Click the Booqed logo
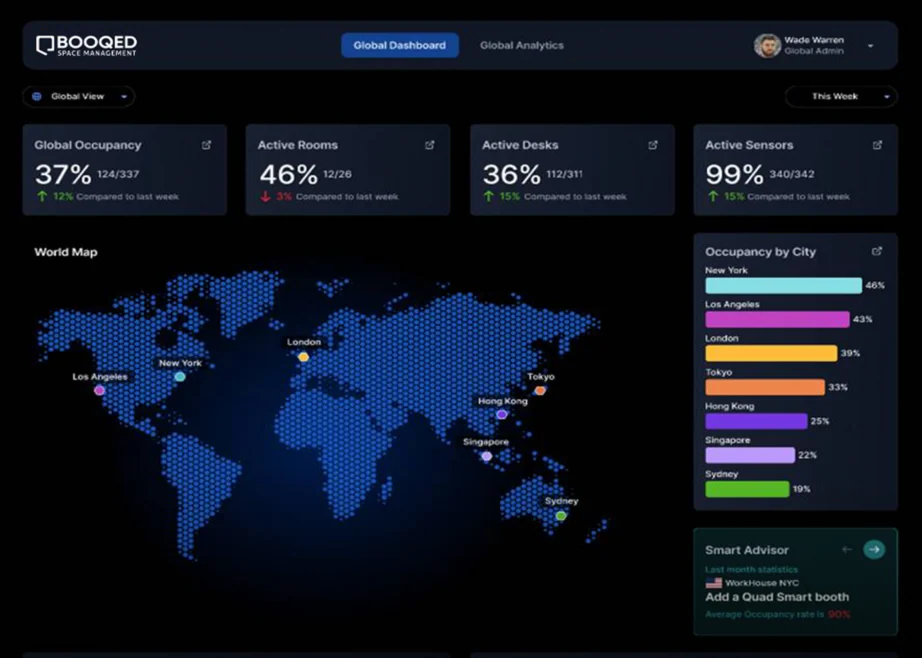The height and width of the screenshot is (658, 922). tap(86, 45)
